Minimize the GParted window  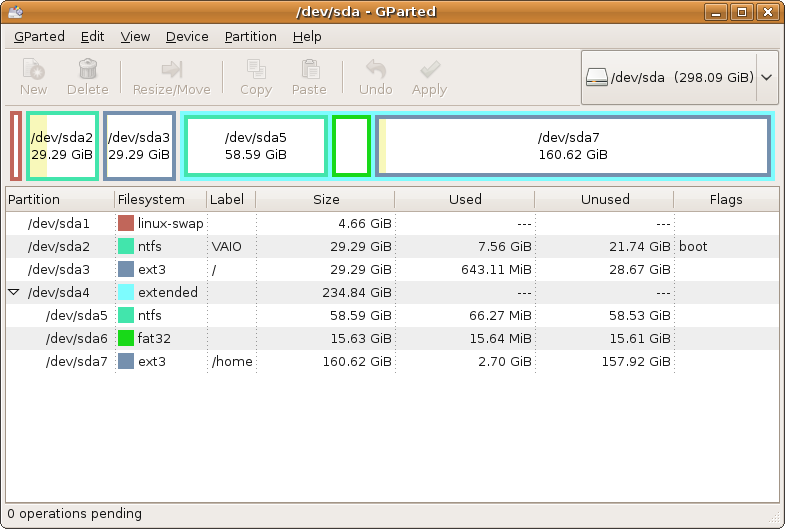[716, 12]
